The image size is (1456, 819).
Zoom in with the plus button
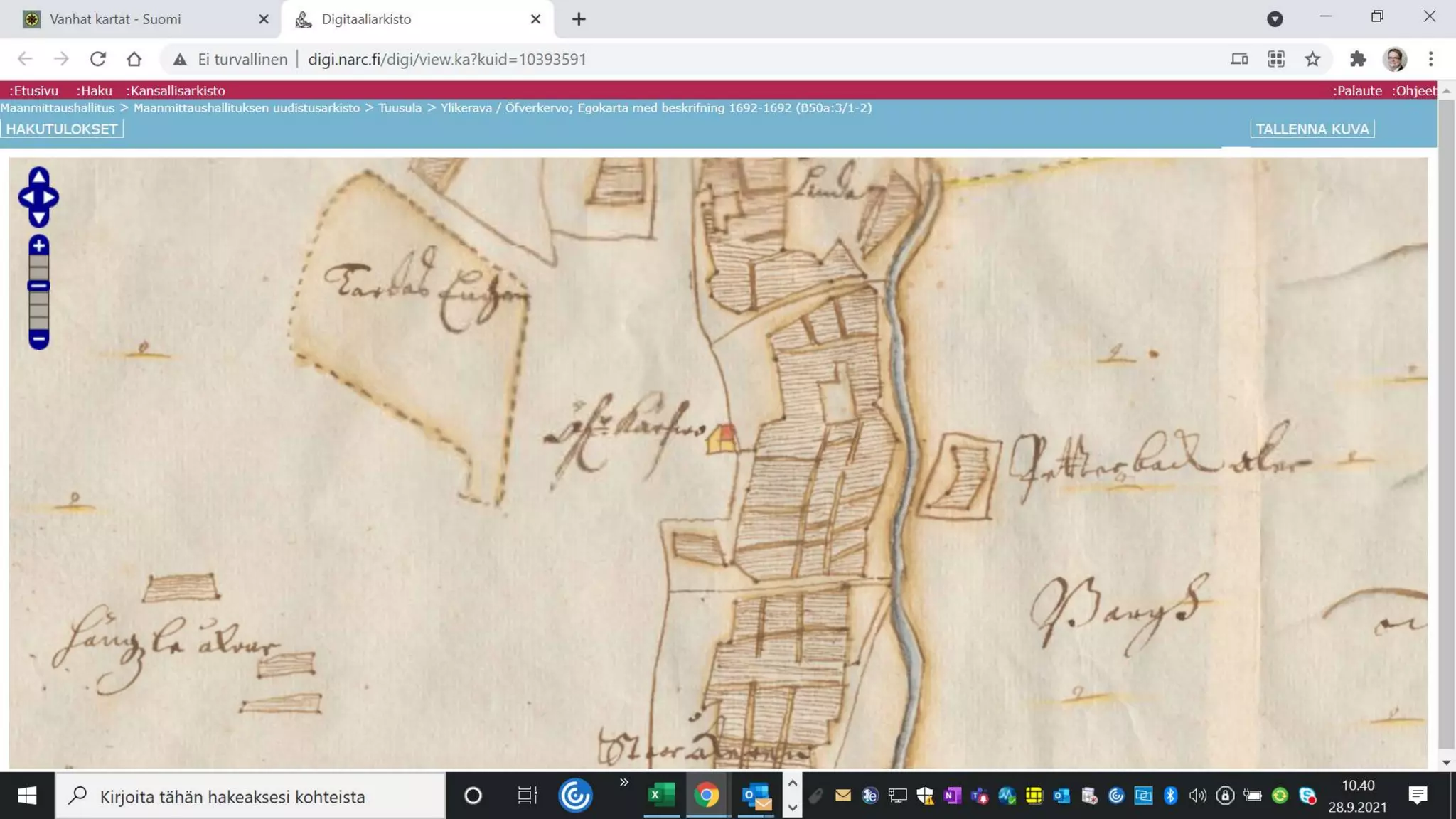[38, 246]
